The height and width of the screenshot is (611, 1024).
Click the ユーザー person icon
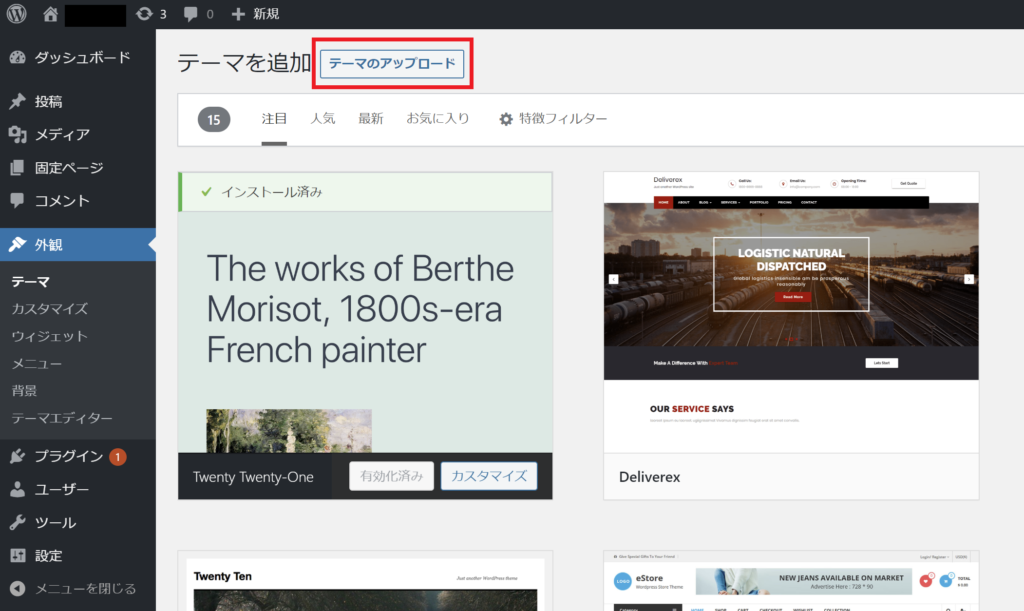pyautogui.click(x=18, y=489)
